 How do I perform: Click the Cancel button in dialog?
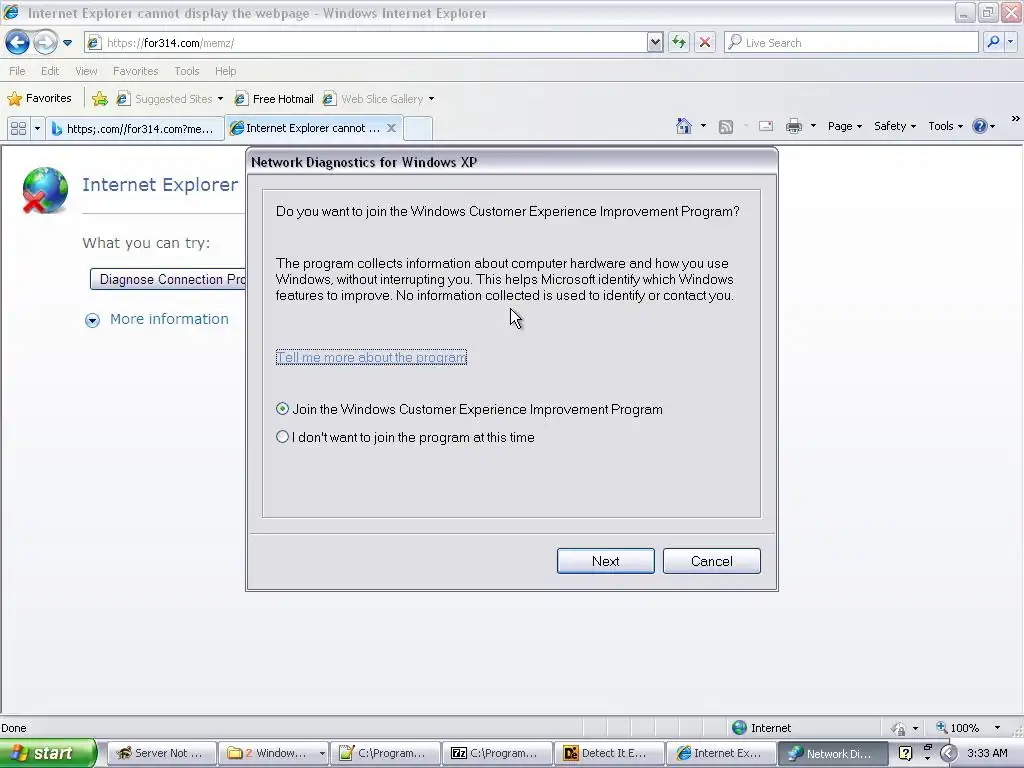(x=712, y=561)
